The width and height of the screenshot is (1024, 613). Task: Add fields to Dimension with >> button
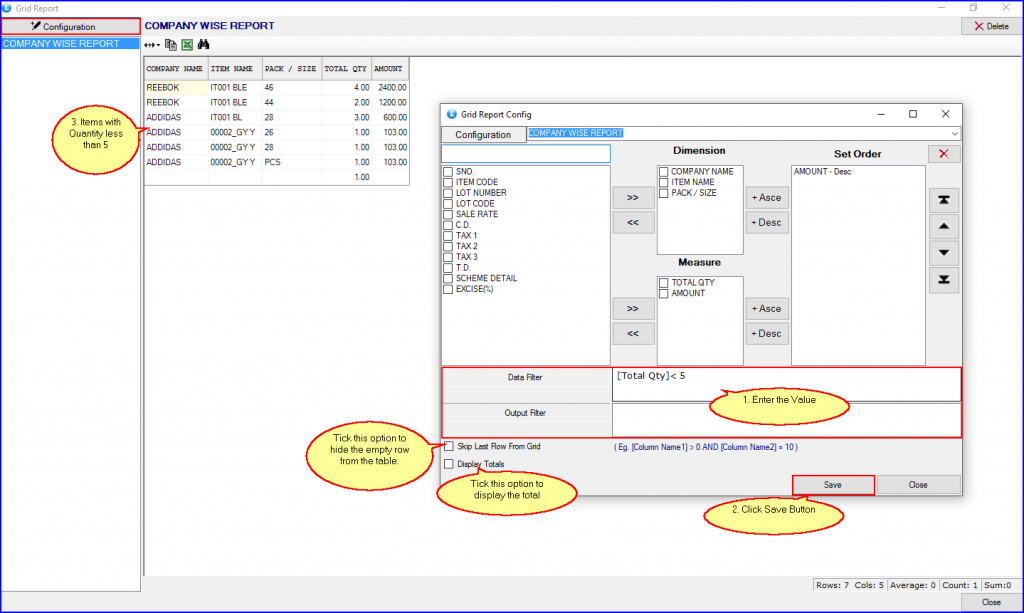click(633, 197)
